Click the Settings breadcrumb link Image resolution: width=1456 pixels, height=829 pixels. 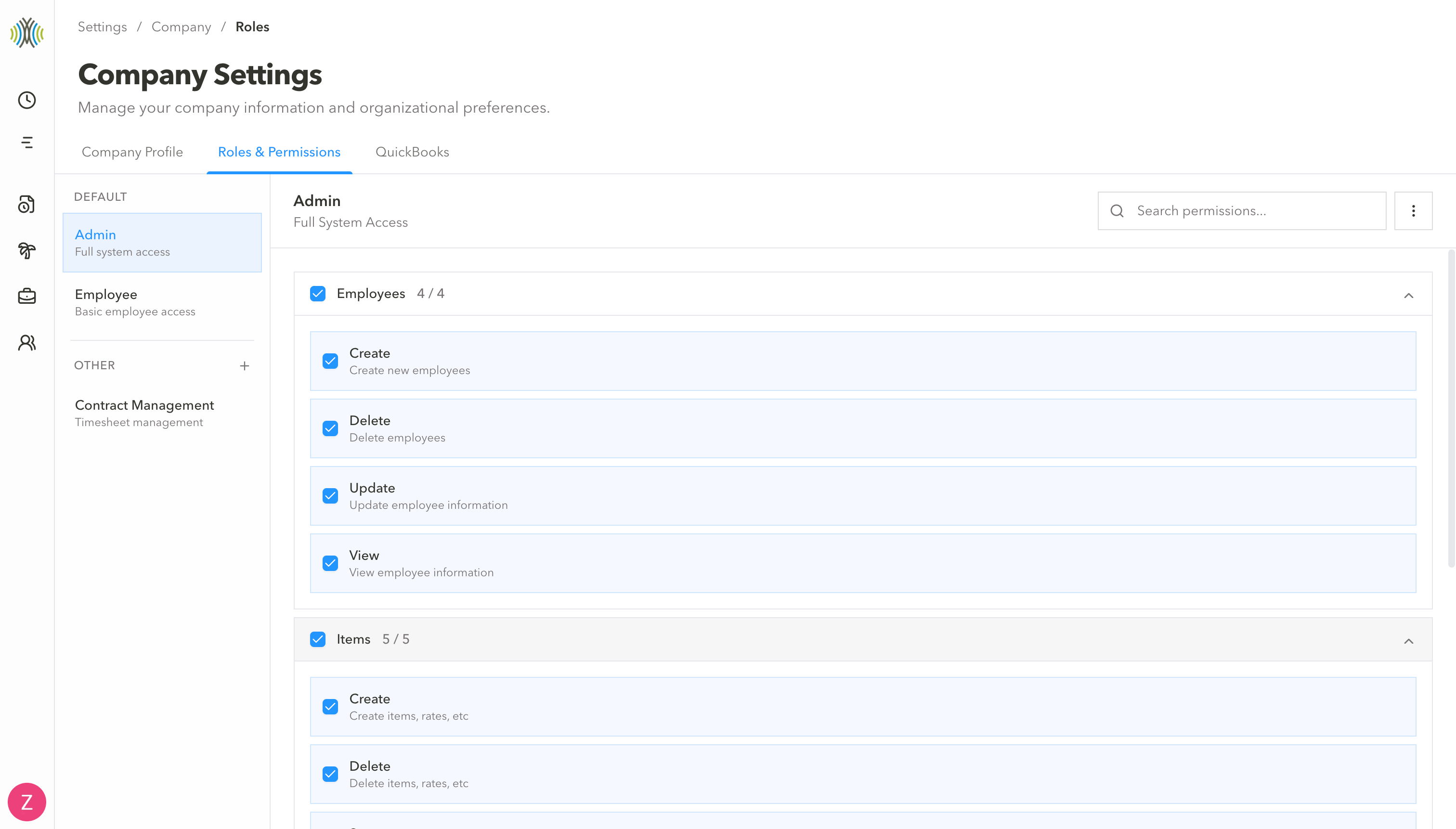[x=102, y=27]
